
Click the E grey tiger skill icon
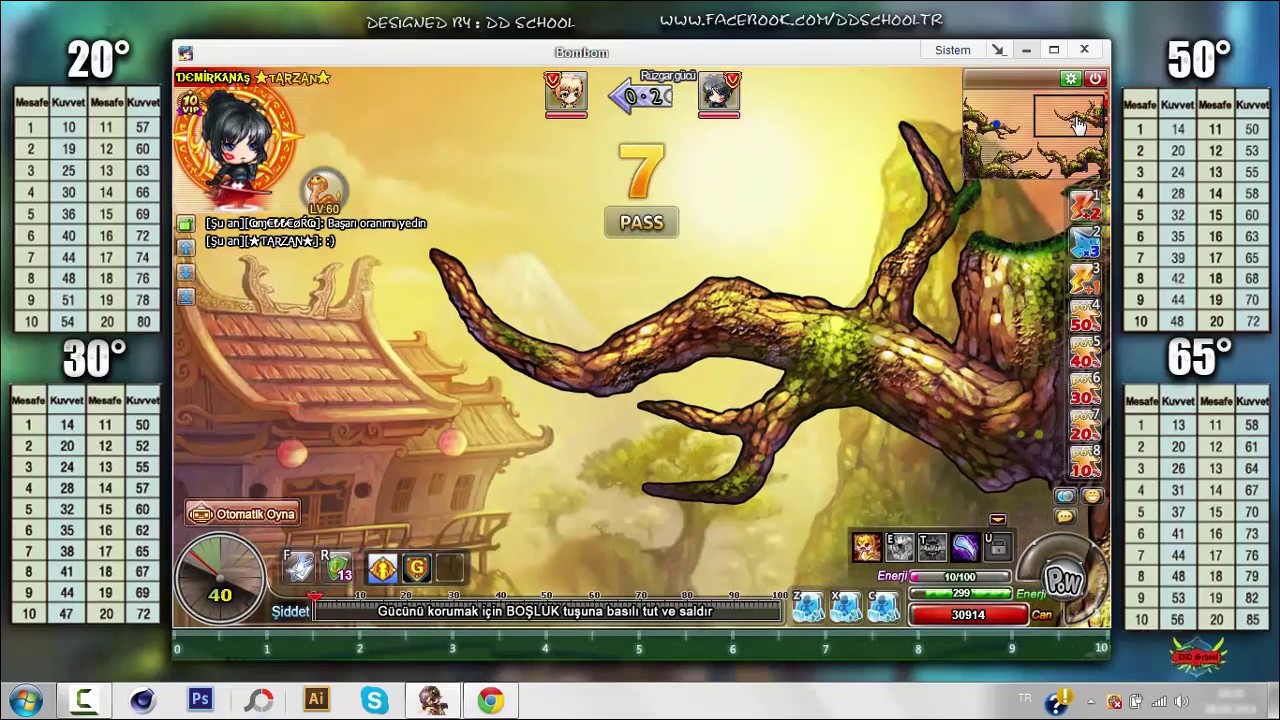click(x=900, y=547)
